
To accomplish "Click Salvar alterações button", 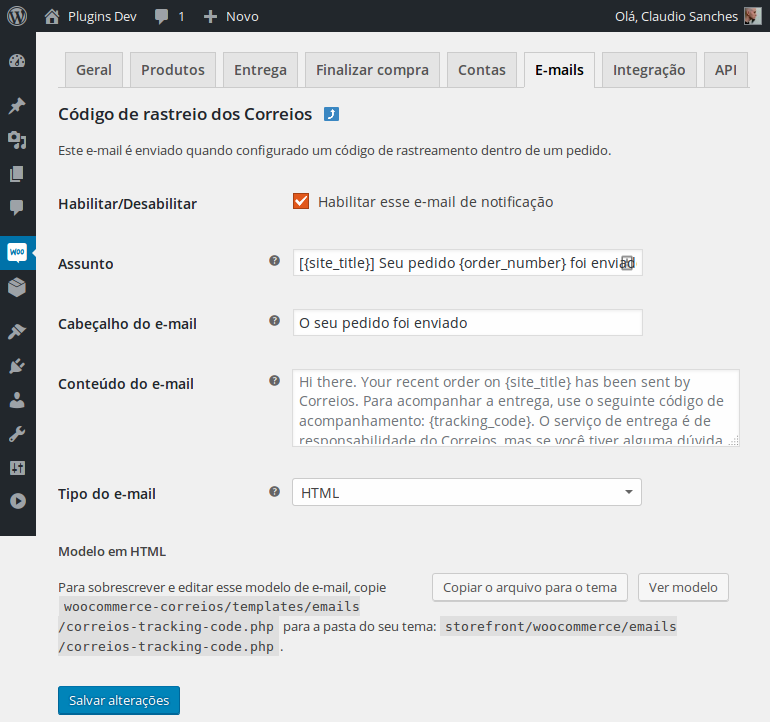I will 119,700.
